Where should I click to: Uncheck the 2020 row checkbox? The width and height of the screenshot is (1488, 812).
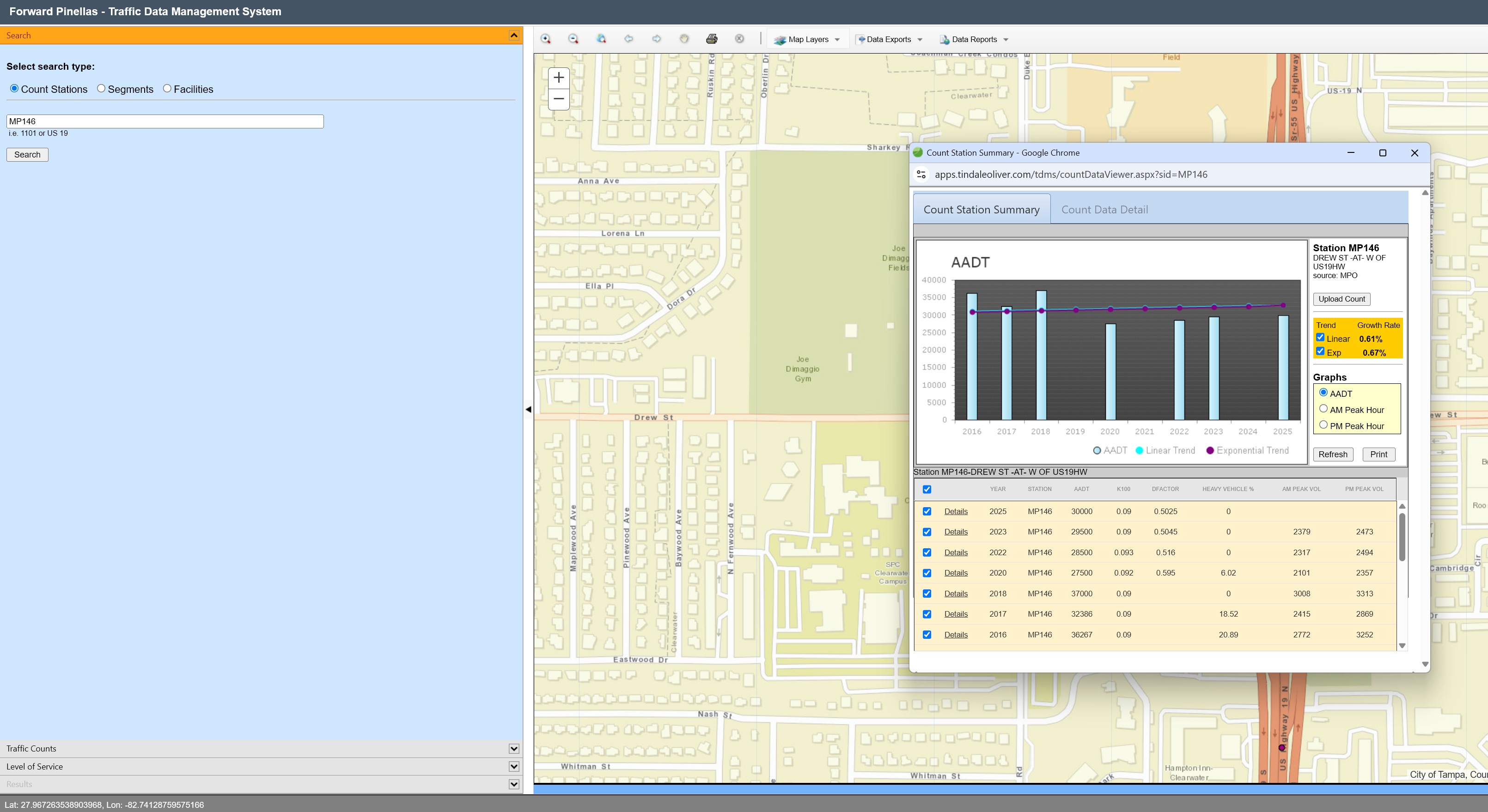pyautogui.click(x=927, y=573)
